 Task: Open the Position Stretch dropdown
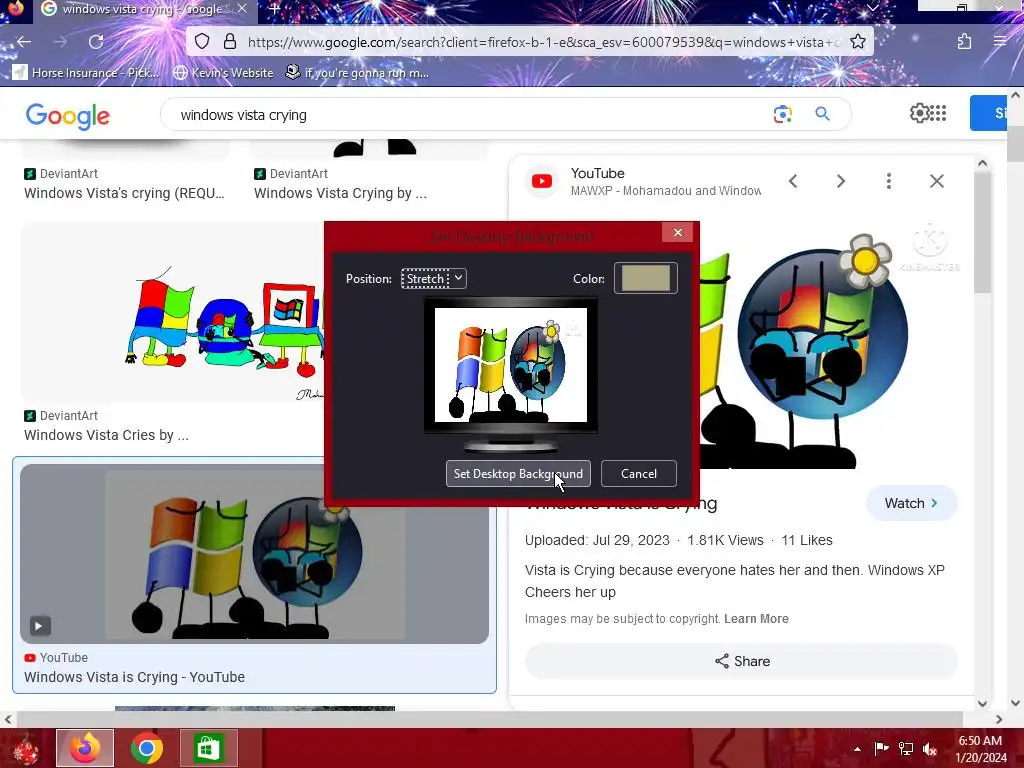coord(434,278)
